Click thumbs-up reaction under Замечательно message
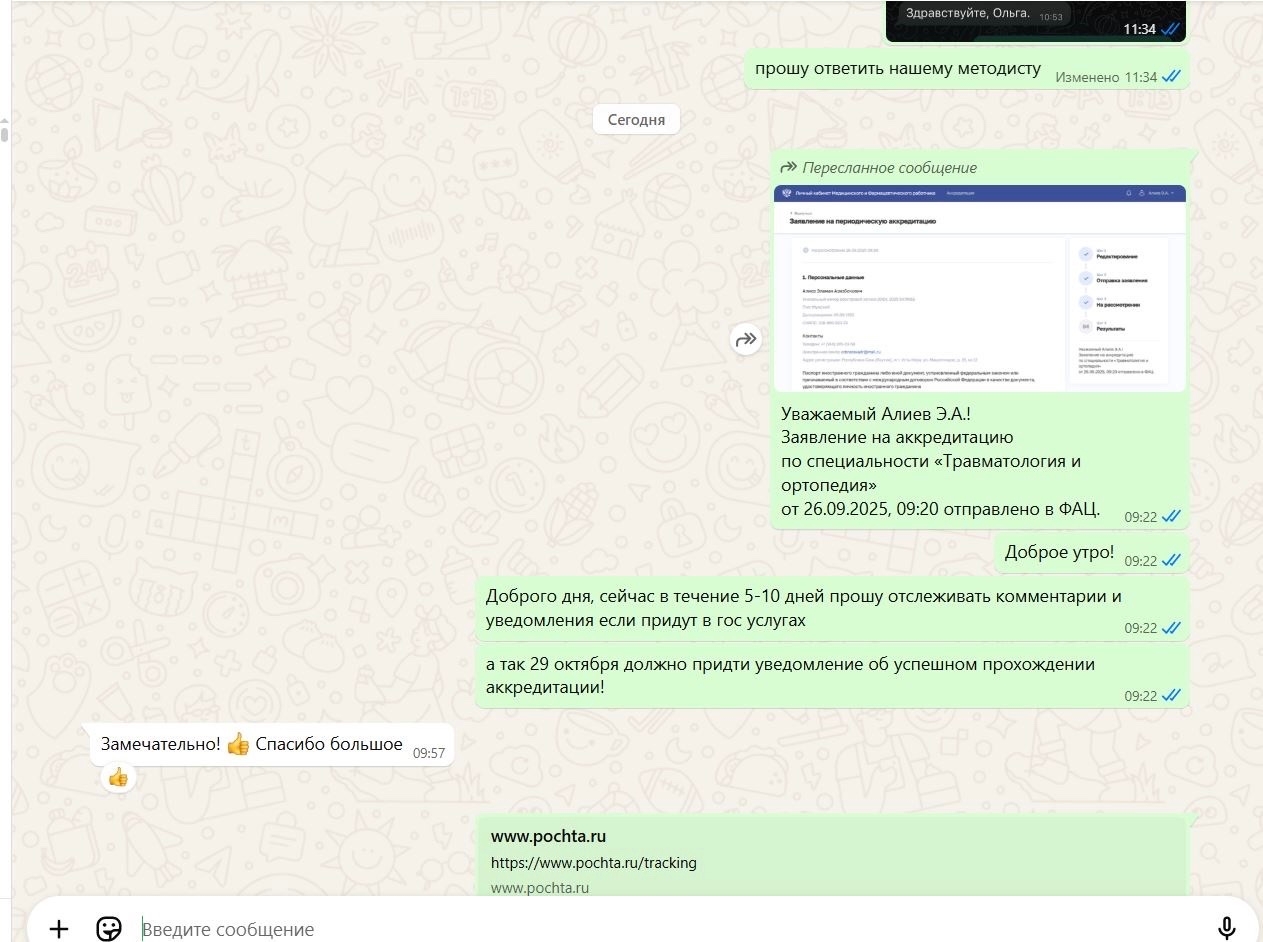The image size is (1263, 942). coord(118,777)
